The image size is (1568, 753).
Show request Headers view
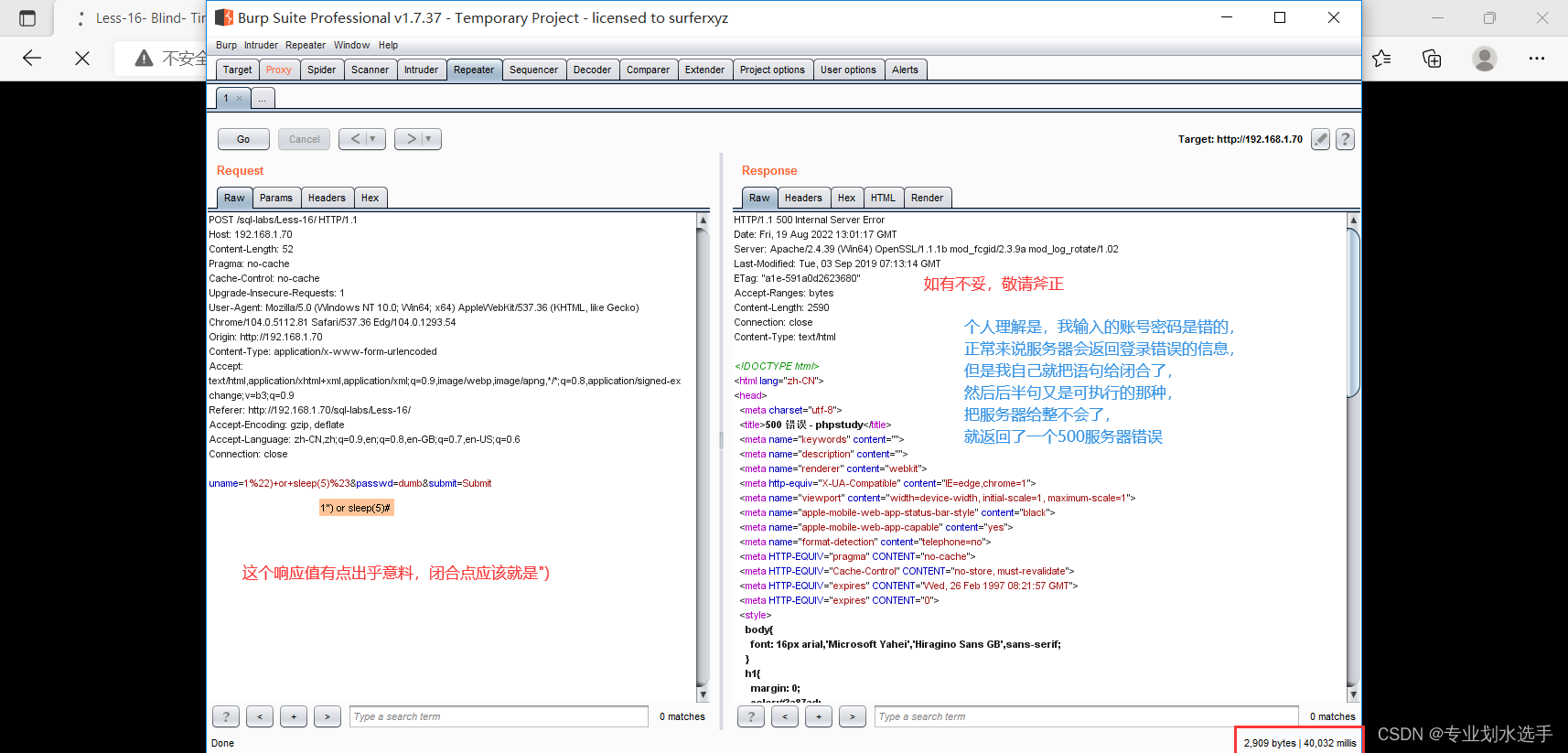point(327,198)
